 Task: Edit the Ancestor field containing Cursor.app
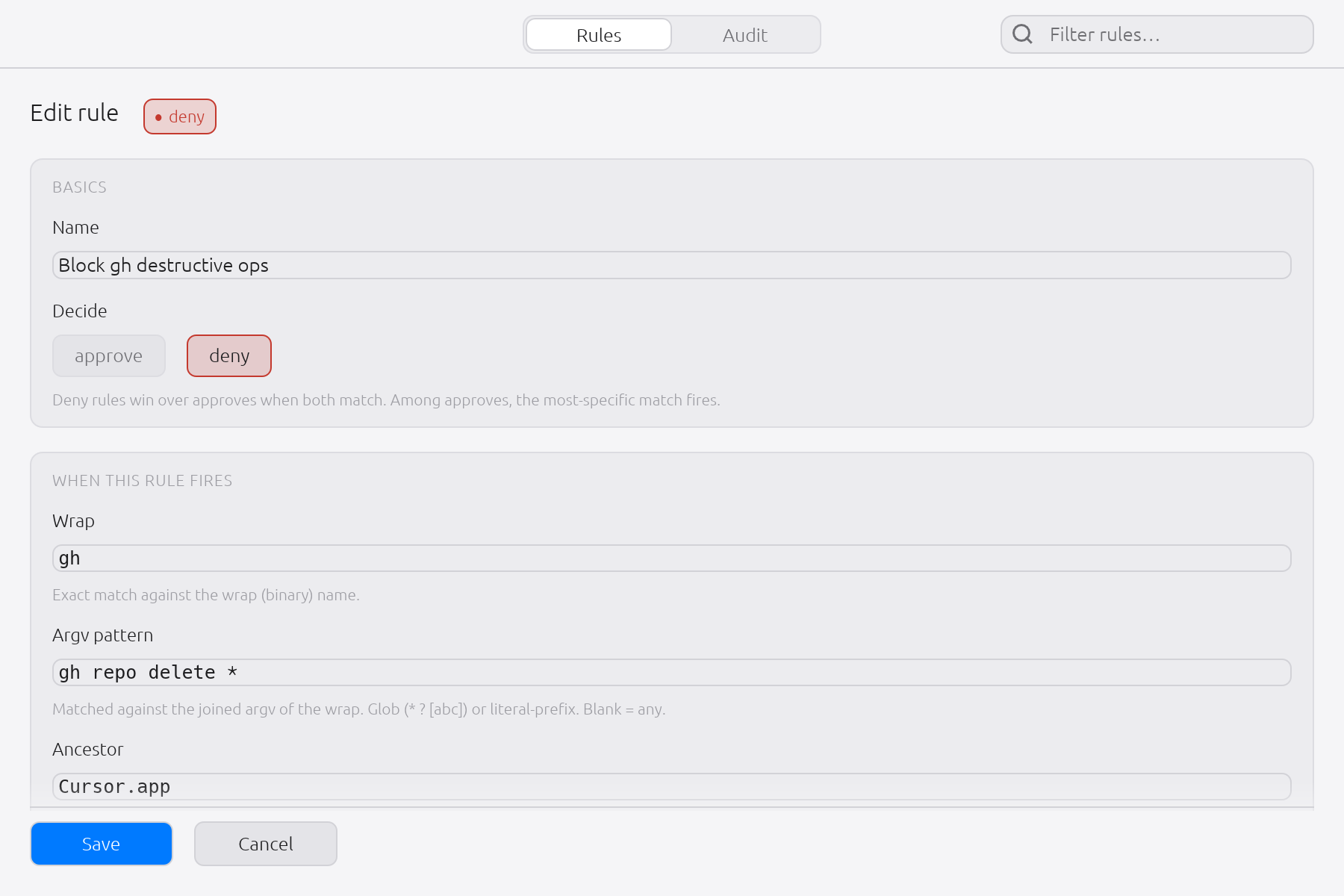pyautogui.click(x=671, y=787)
